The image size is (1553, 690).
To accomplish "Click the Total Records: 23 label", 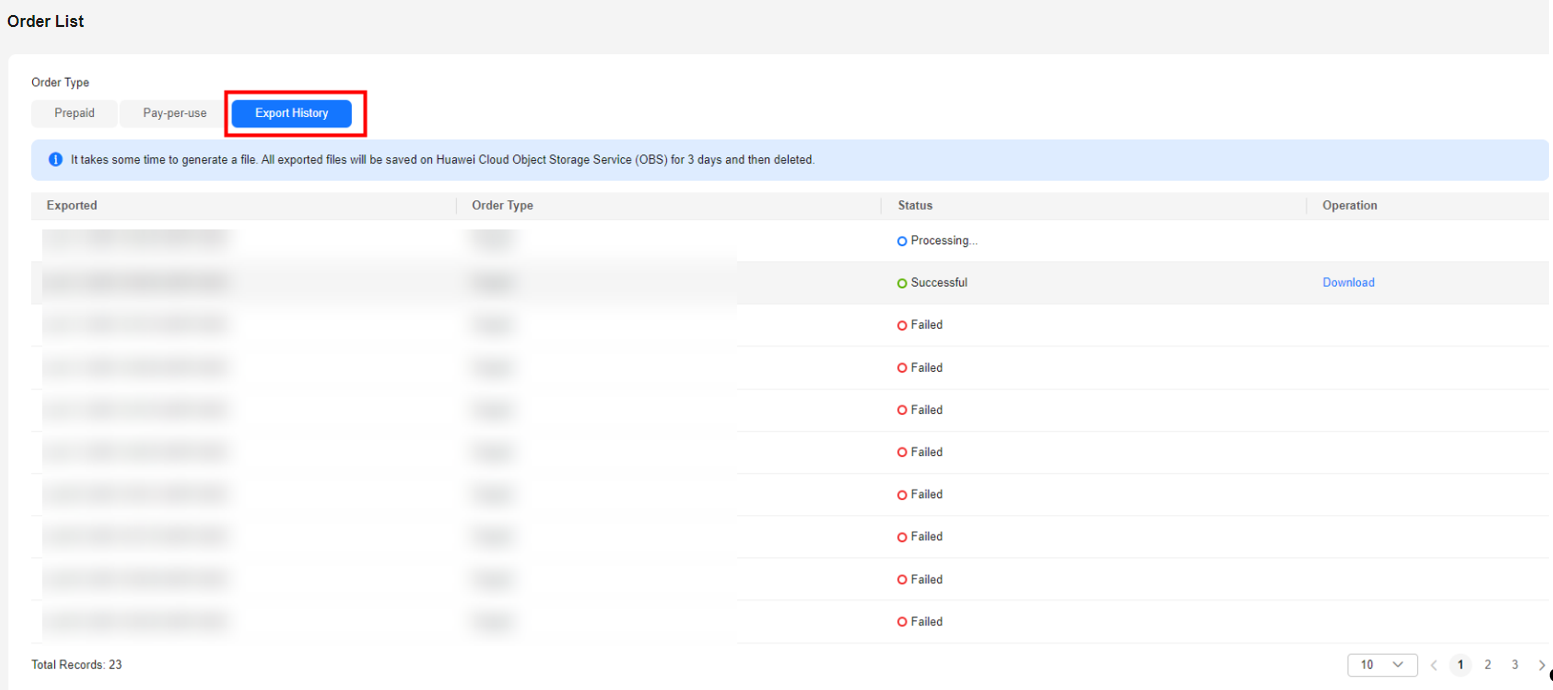I will click(x=76, y=665).
